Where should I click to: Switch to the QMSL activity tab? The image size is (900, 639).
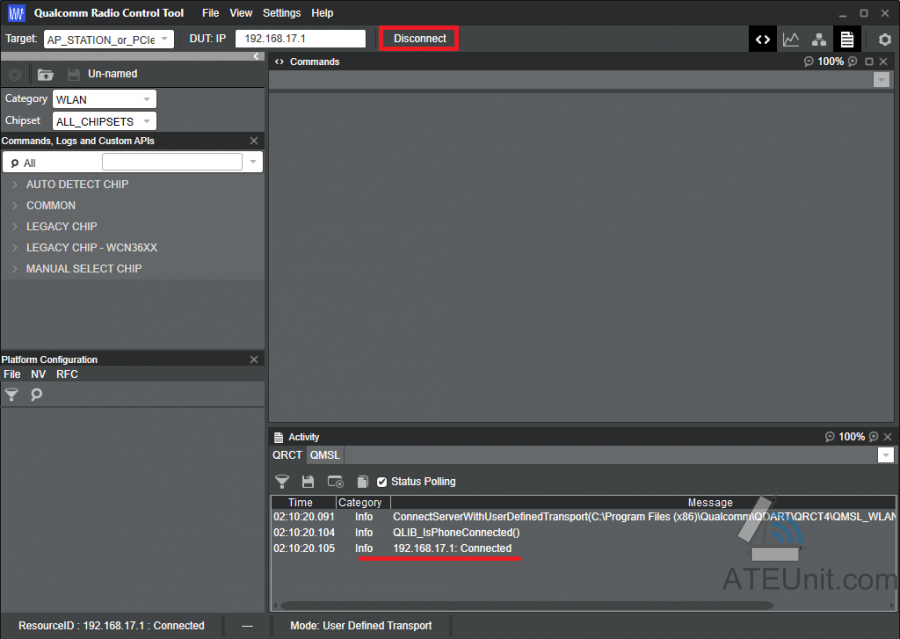(x=325, y=455)
